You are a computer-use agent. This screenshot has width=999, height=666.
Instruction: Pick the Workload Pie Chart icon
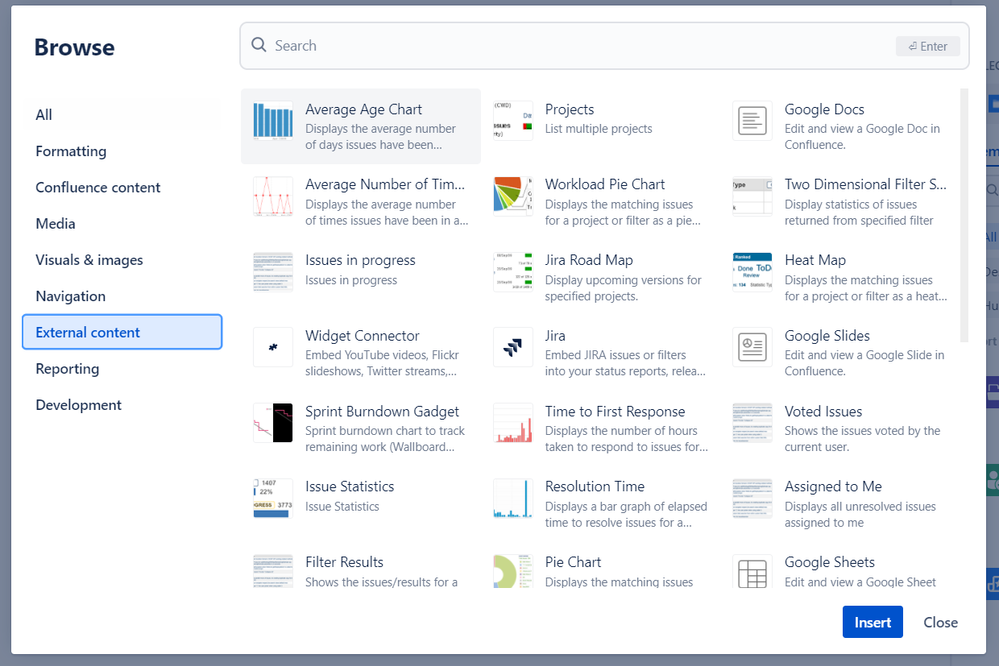513,196
